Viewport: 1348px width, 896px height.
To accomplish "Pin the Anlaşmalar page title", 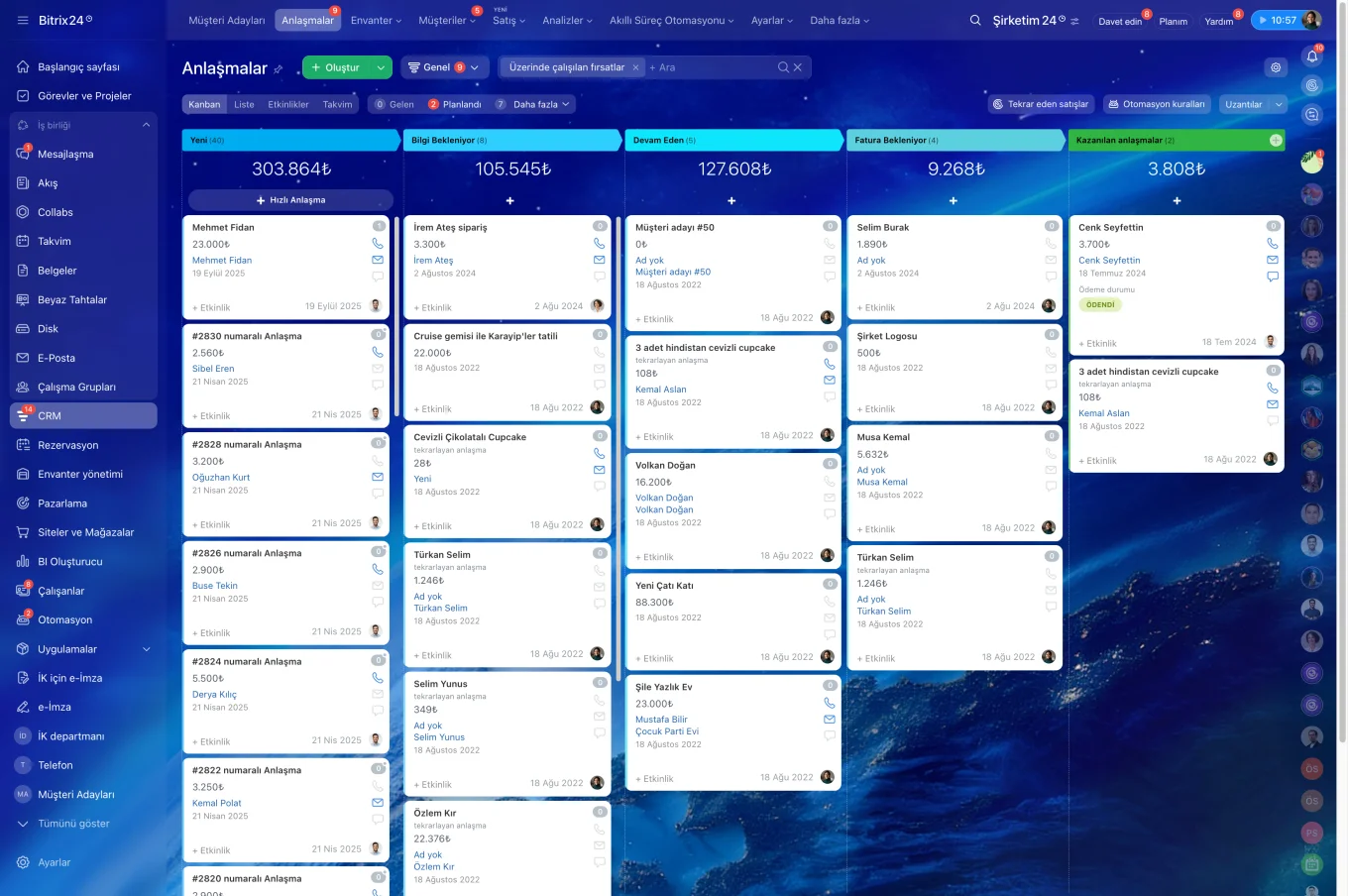I will 279,69.
